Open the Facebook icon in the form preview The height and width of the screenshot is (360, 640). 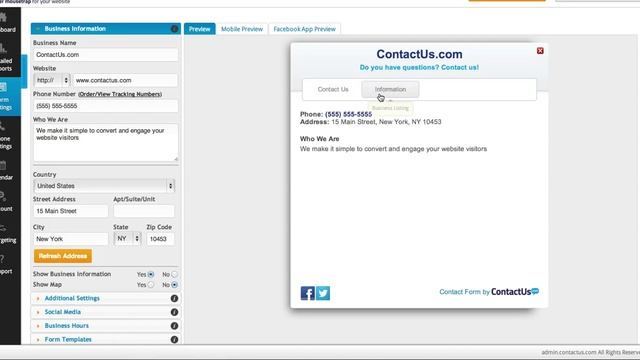(308, 293)
